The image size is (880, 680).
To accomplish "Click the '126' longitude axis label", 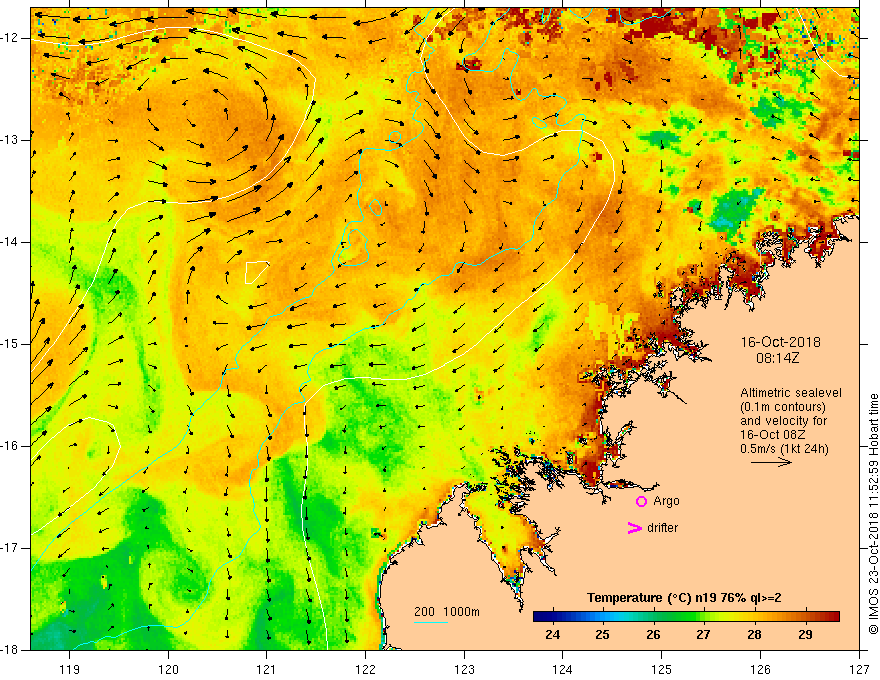I will tap(760, 669).
